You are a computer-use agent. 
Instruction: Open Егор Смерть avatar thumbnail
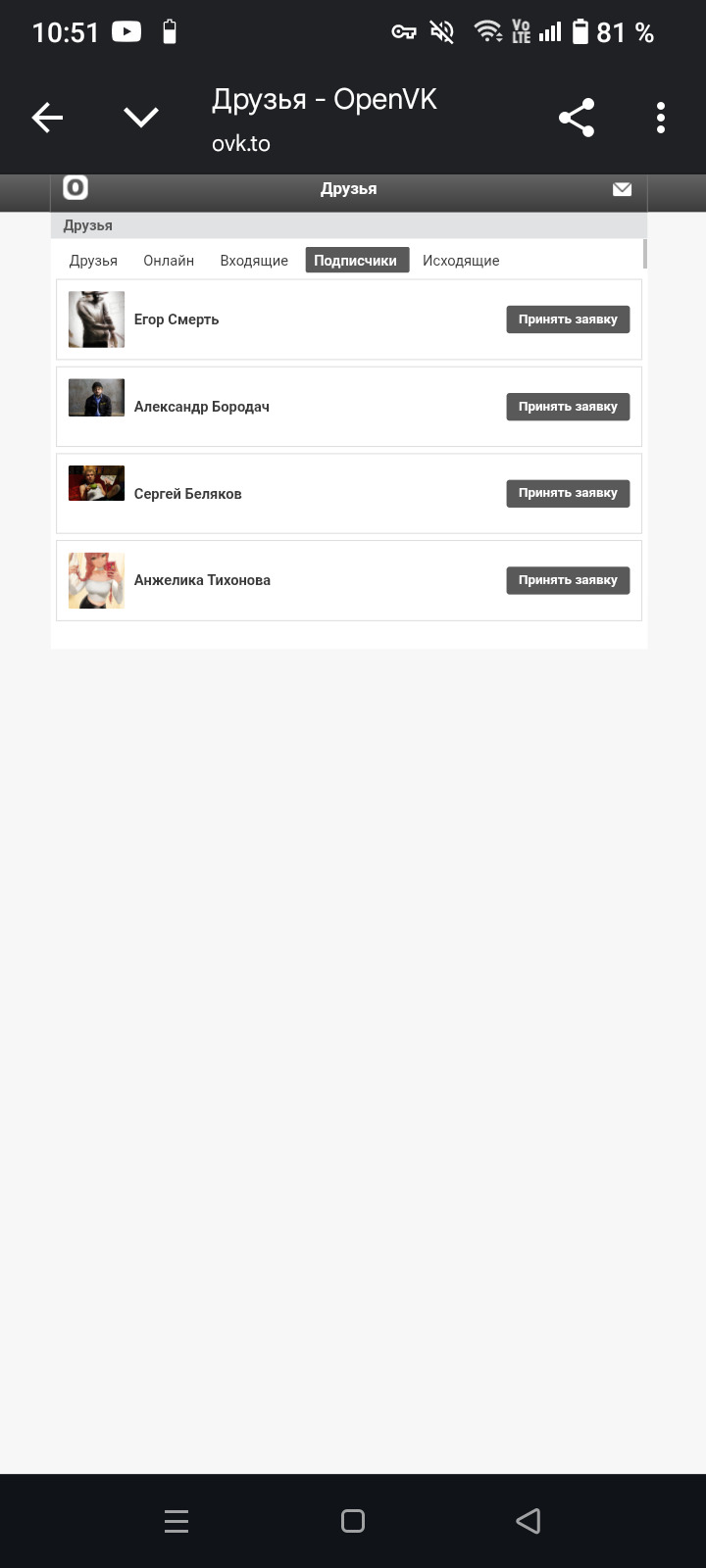tap(96, 319)
